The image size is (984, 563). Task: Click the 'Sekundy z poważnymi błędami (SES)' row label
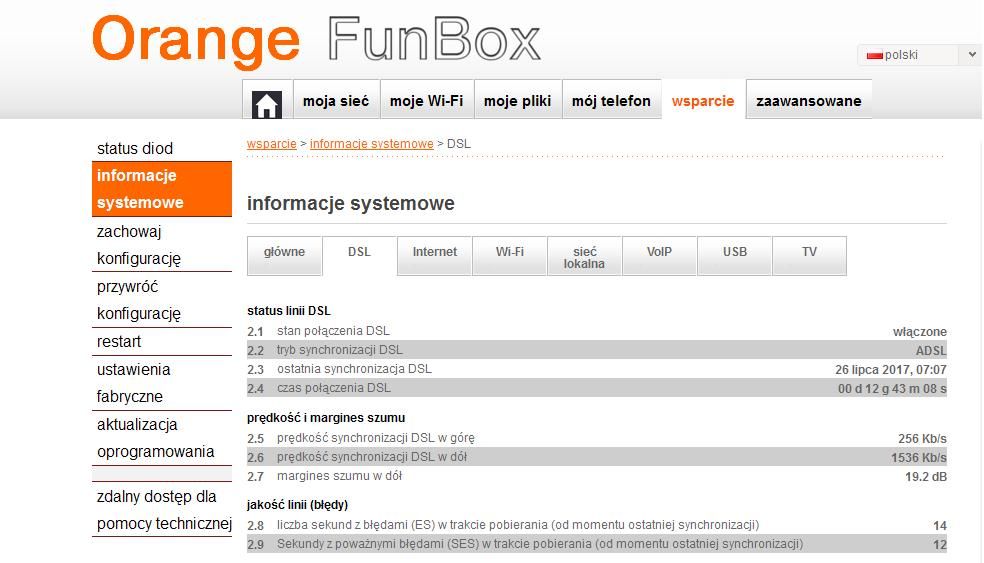[540, 544]
